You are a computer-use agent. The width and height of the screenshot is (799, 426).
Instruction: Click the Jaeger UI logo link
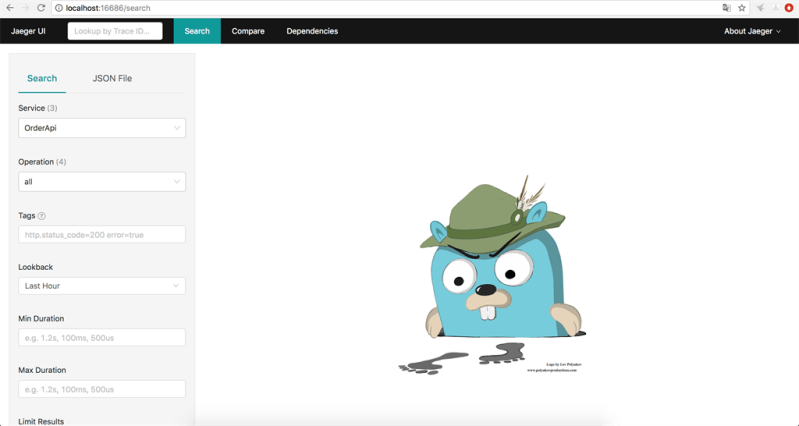coord(28,31)
